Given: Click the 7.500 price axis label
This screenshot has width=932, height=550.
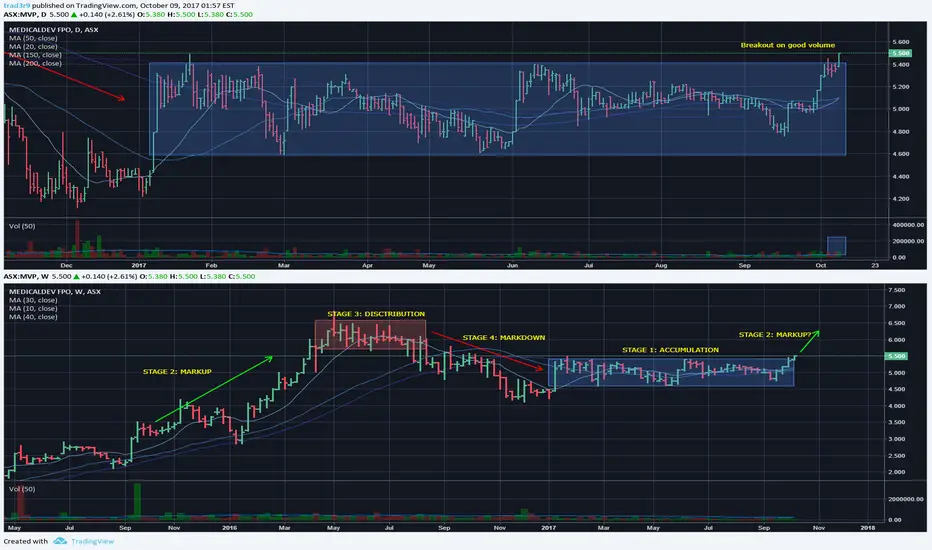Looking at the screenshot, I should click(x=896, y=290).
